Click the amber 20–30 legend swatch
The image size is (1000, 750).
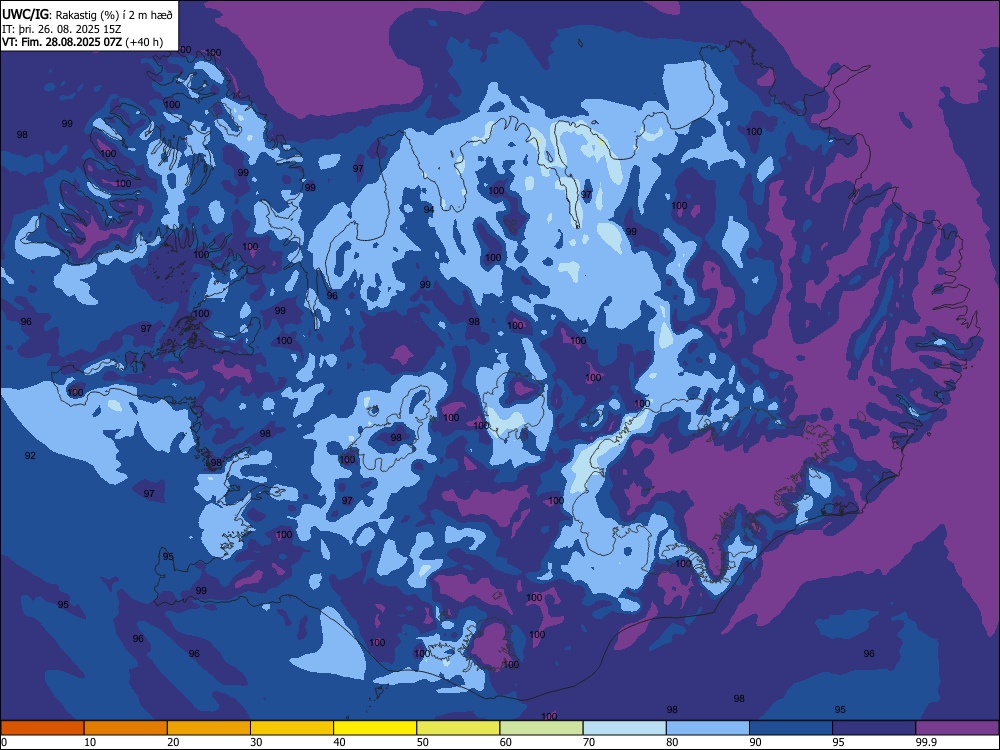click(x=209, y=728)
